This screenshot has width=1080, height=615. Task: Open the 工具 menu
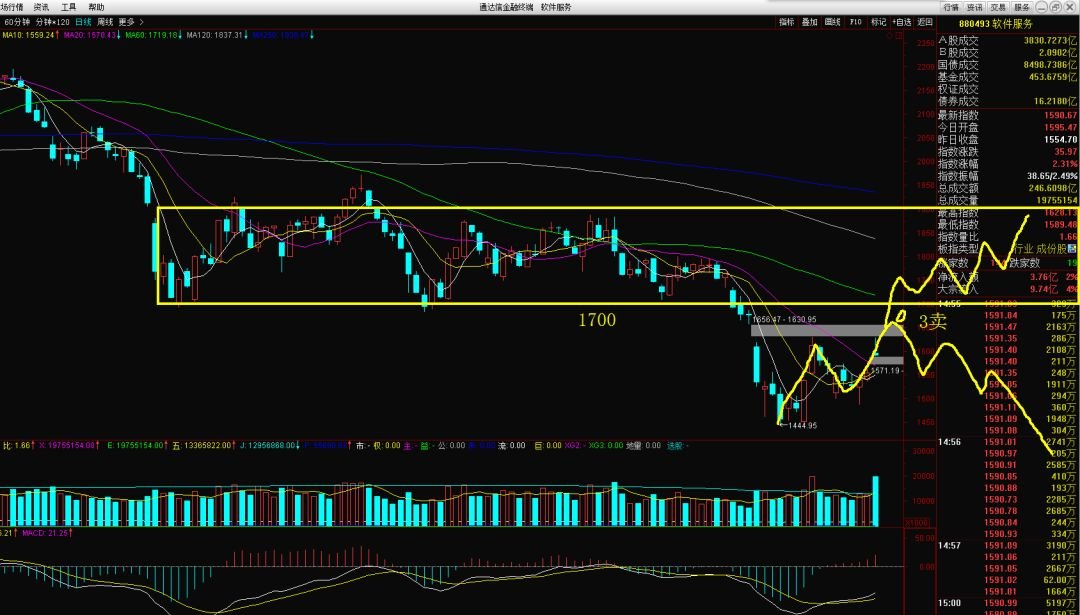(69, 8)
